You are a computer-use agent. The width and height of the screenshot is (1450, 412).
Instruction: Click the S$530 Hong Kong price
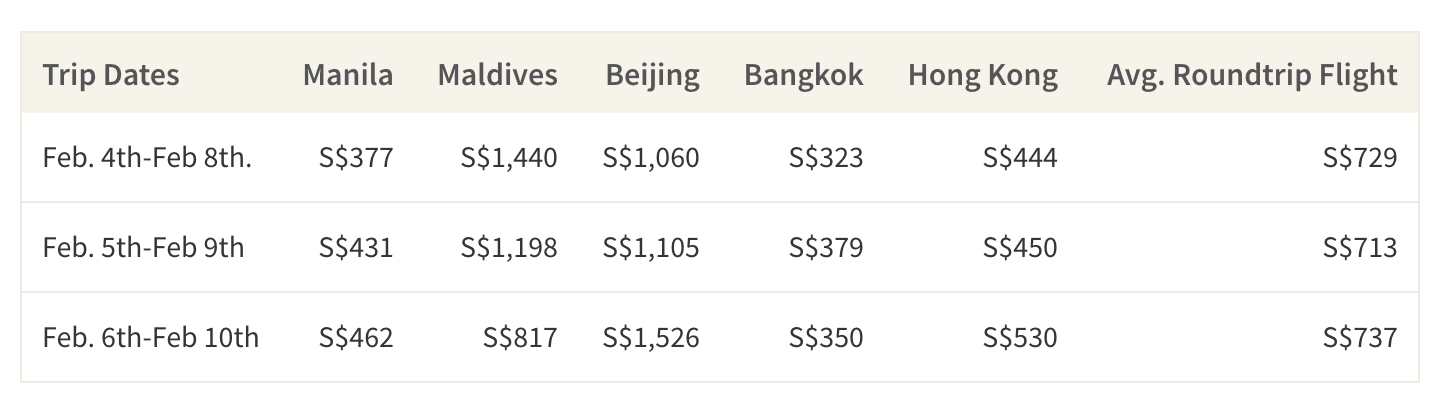coord(1020,337)
